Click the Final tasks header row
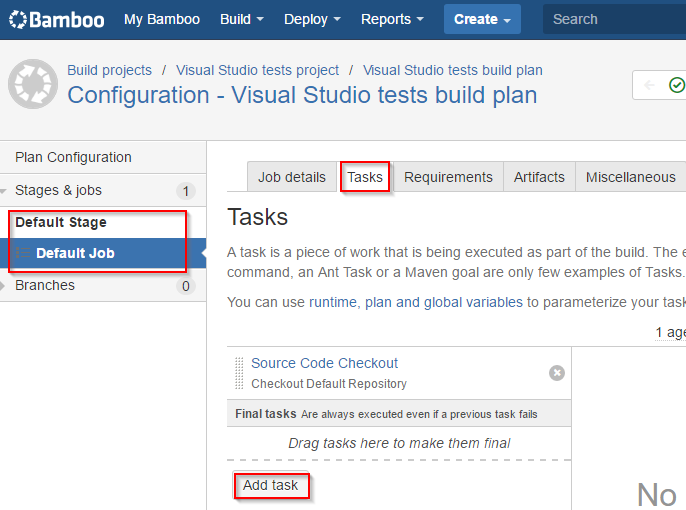The width and height of the screenshot is (686, 510). click(x=399, y=413)
